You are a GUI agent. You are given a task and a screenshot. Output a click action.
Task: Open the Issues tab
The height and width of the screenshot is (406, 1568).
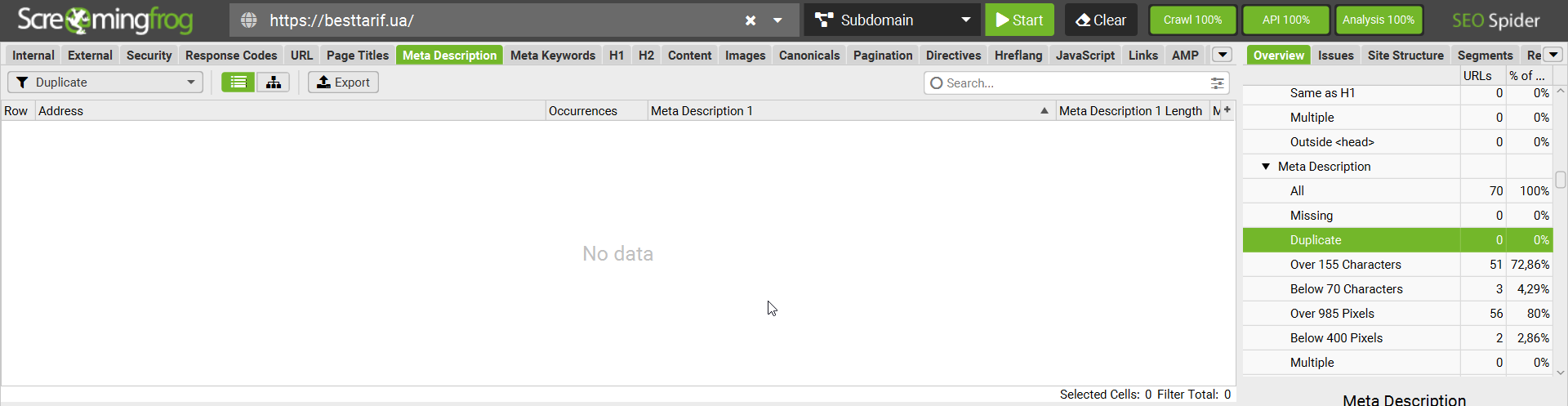[1336, 55]
